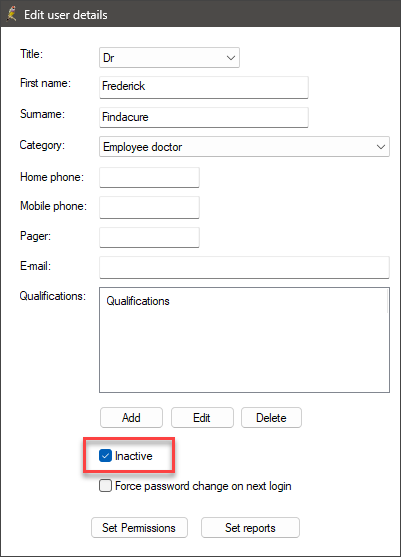This screenshot has width=401, height=557.
Task: Click the Mobile phone text field
Action: [x=150, y=207]
